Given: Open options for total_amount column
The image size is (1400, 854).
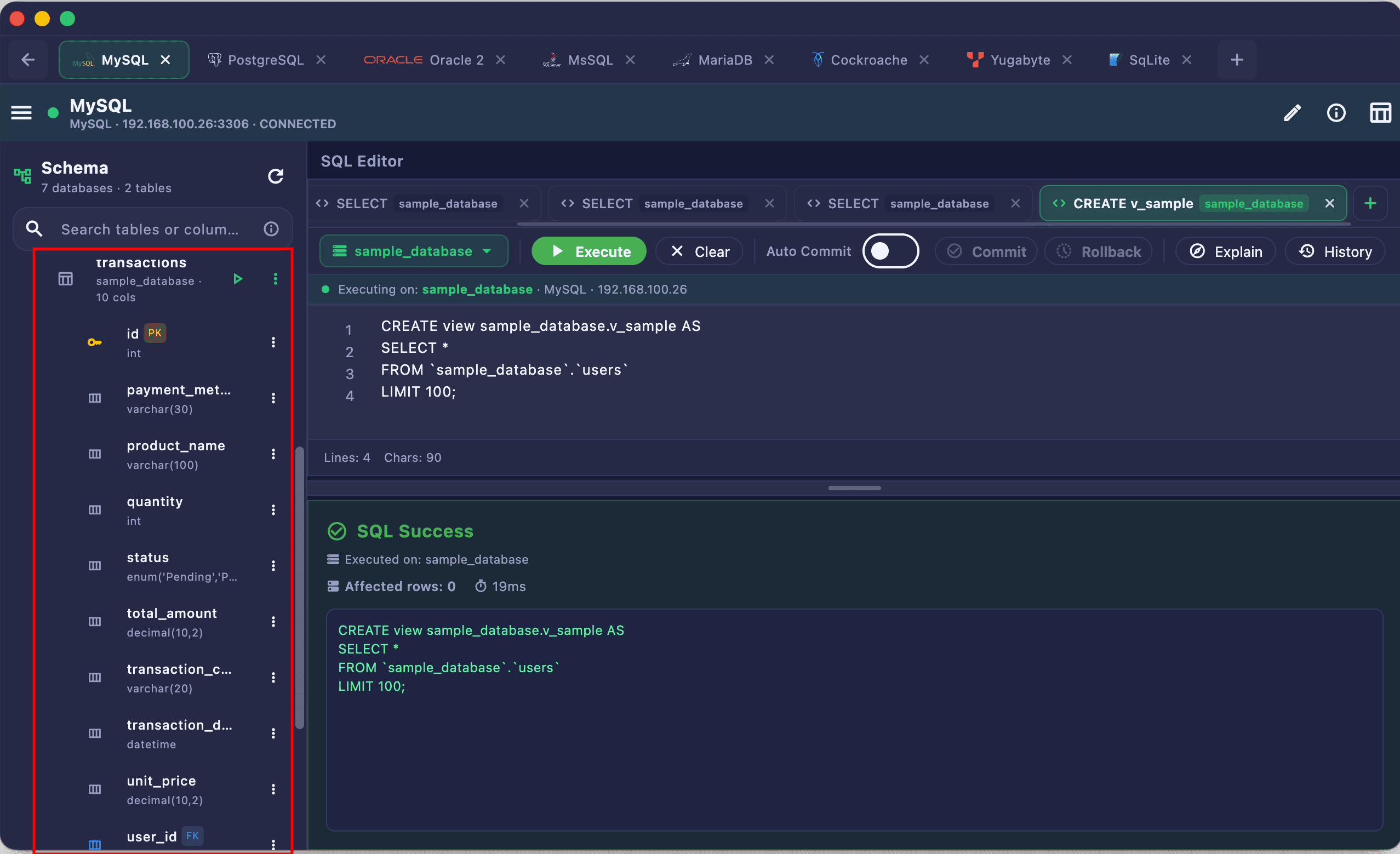Looking at the screenshot, I should point(273,622).
